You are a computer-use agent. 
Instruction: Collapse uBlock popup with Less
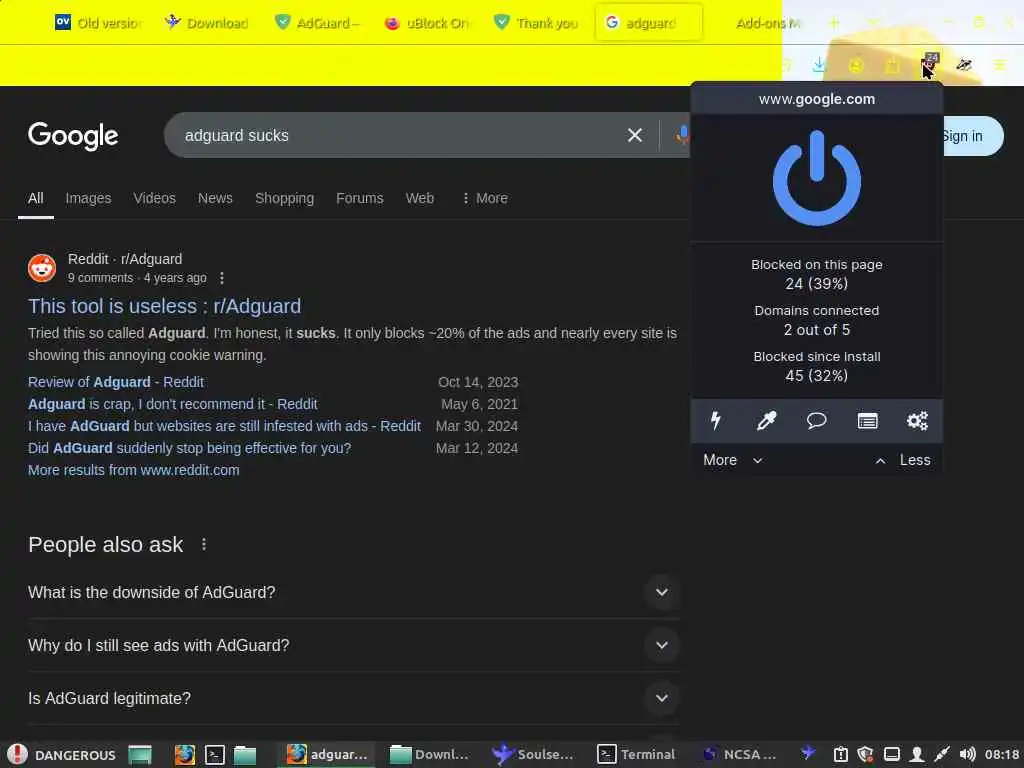(x=903, y=460)
